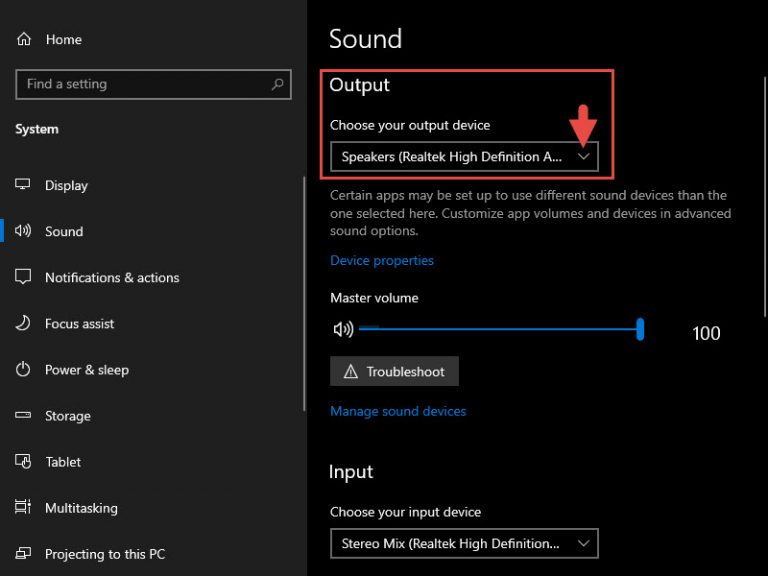Image resolution: width=768 pixels, height=576 pixels.
Task: Click the magnifier icon in search box
Action: tap(277, 84)
